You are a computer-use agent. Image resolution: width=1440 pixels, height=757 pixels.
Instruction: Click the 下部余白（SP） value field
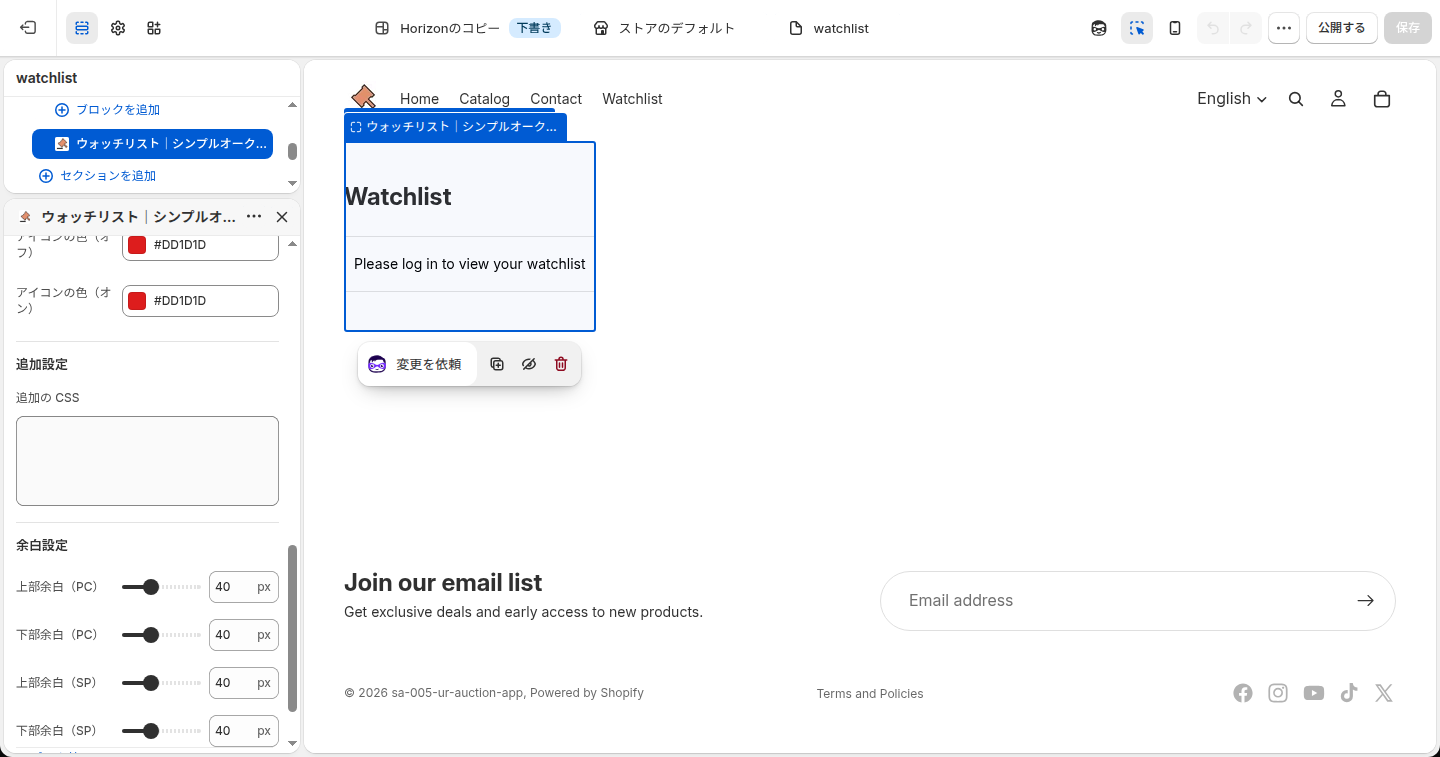pyautogui.click(x=244, y=731)
